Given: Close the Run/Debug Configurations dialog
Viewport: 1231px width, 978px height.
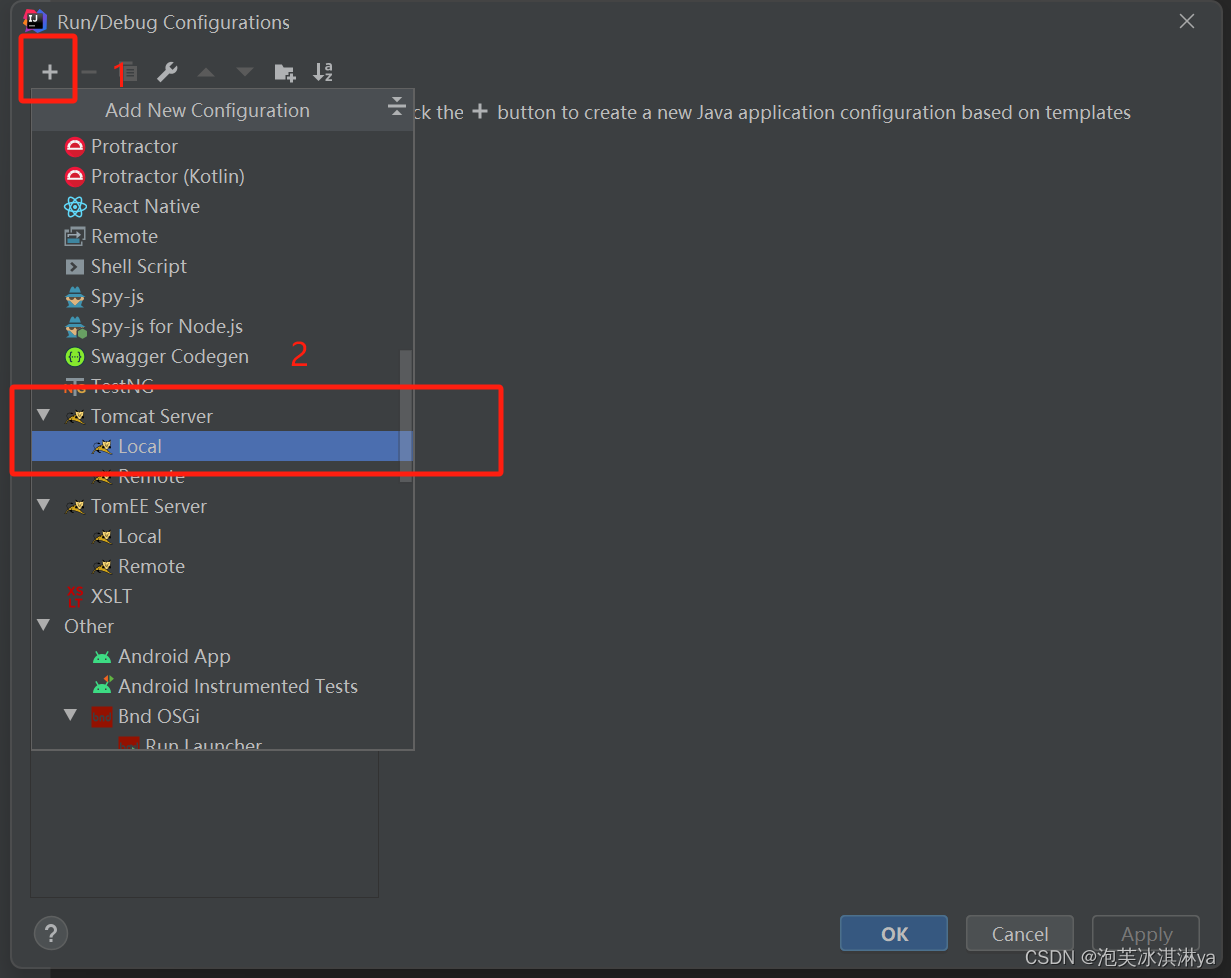Looking at the screenshot, I should (x=1187, y=21).
